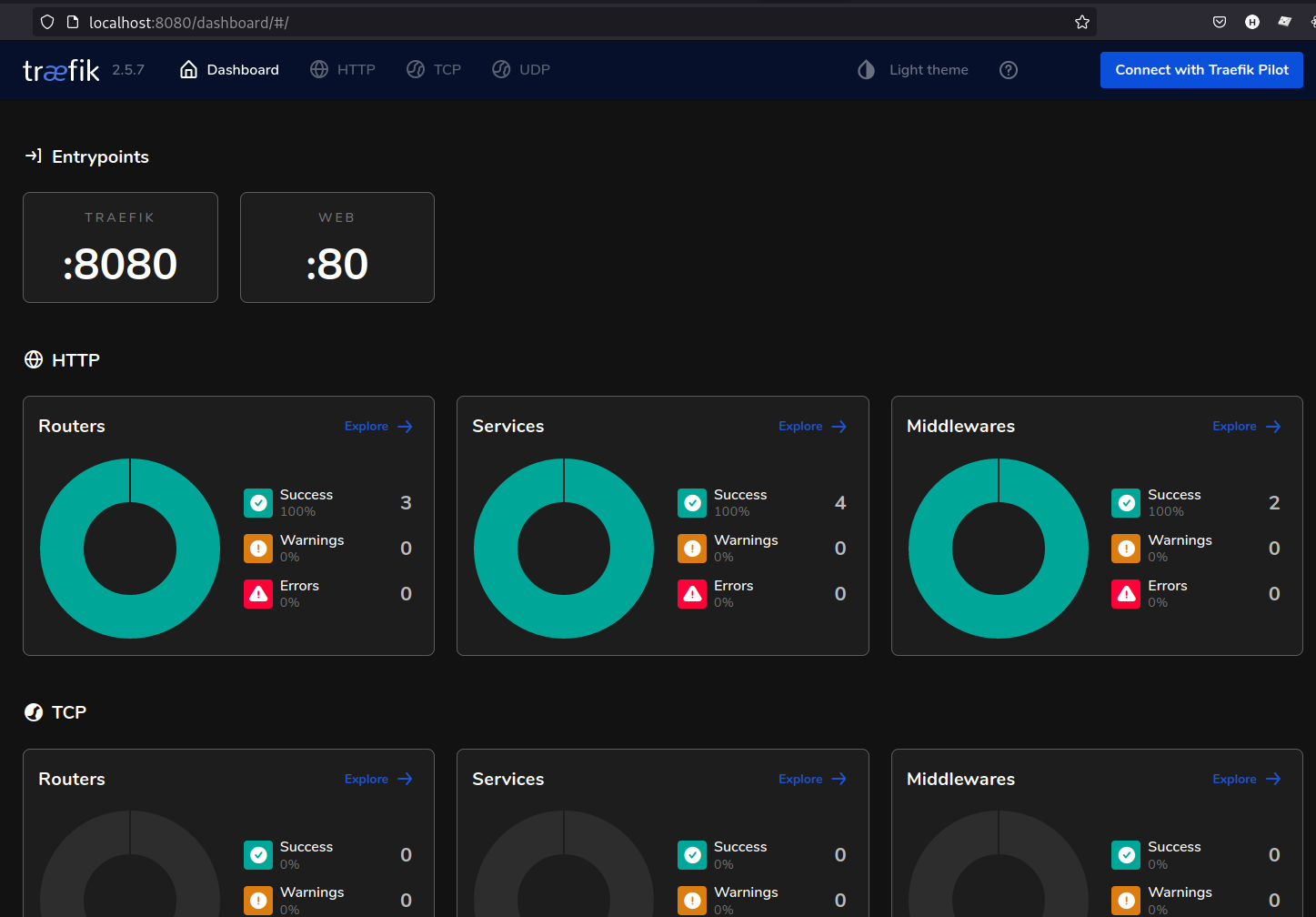Toggle the bookmark star in the address bar

[x=1081, y=22]
